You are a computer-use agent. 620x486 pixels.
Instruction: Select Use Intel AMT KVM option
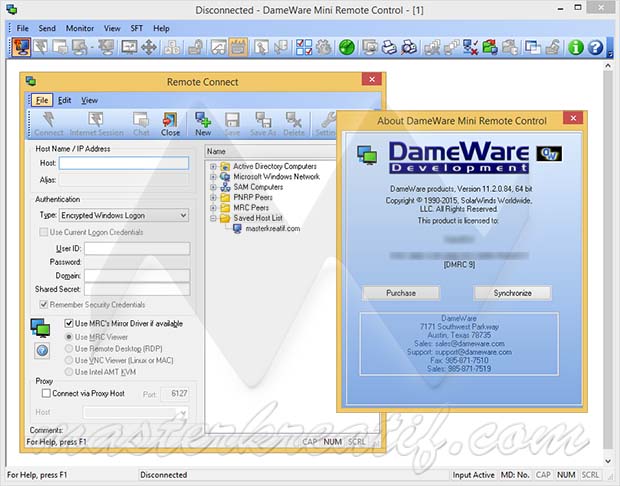(69, 372)
